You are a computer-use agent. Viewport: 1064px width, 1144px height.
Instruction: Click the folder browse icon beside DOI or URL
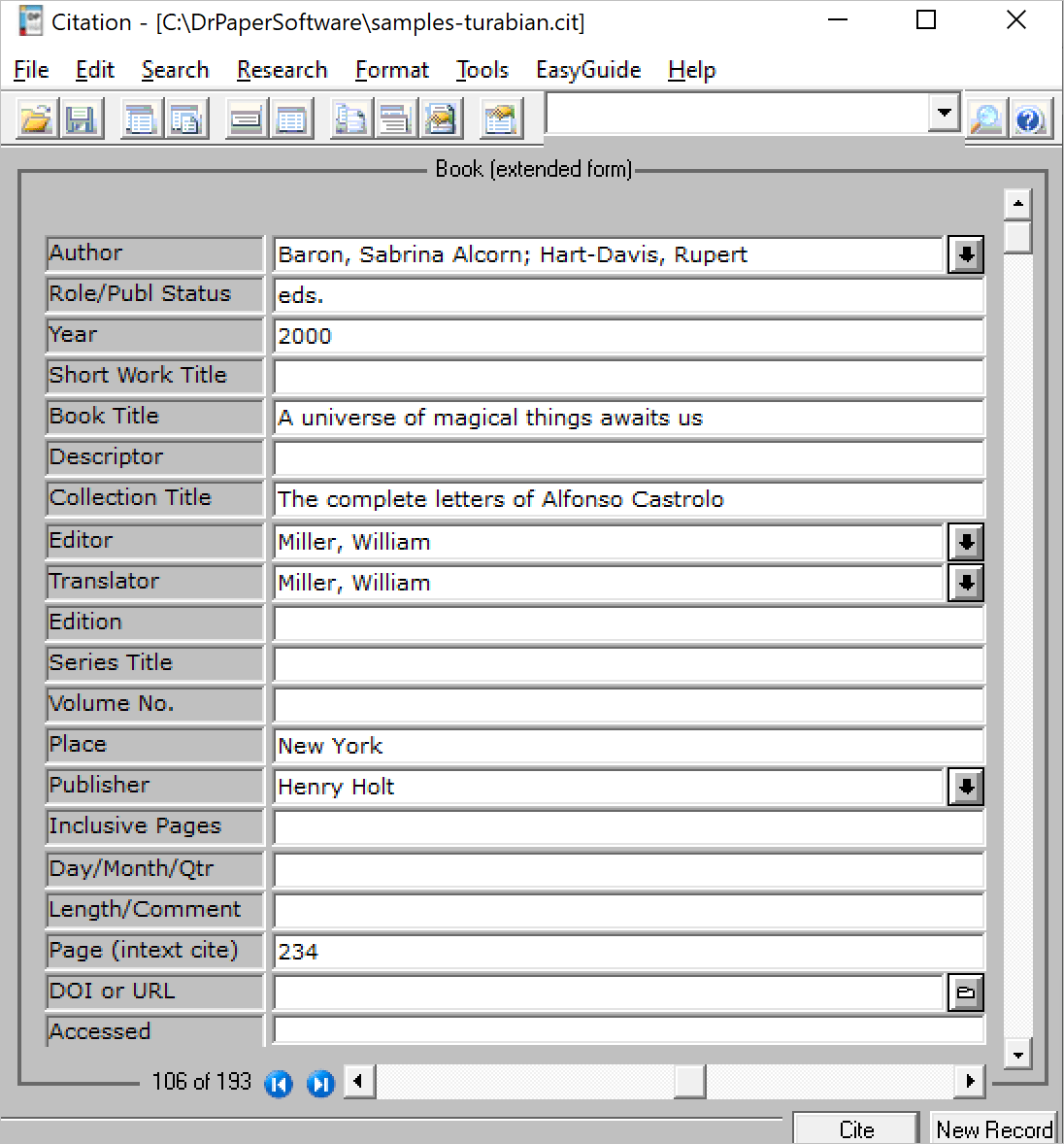click(965, 993)
